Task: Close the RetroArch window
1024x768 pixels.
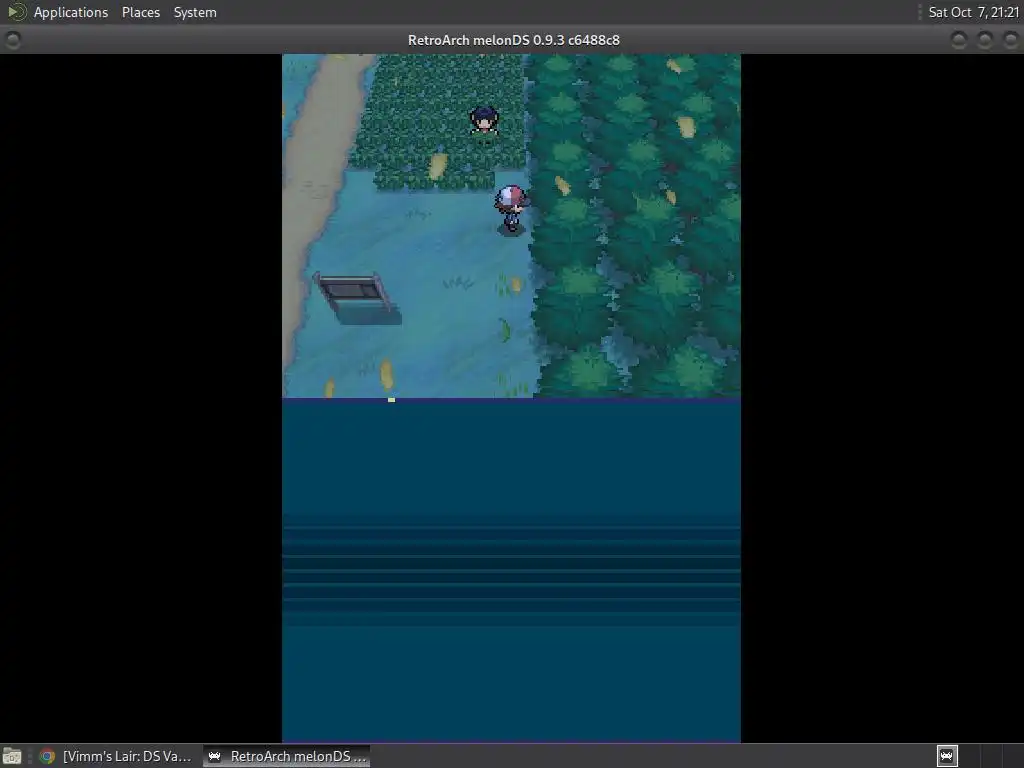Action: coord(1010,40)
